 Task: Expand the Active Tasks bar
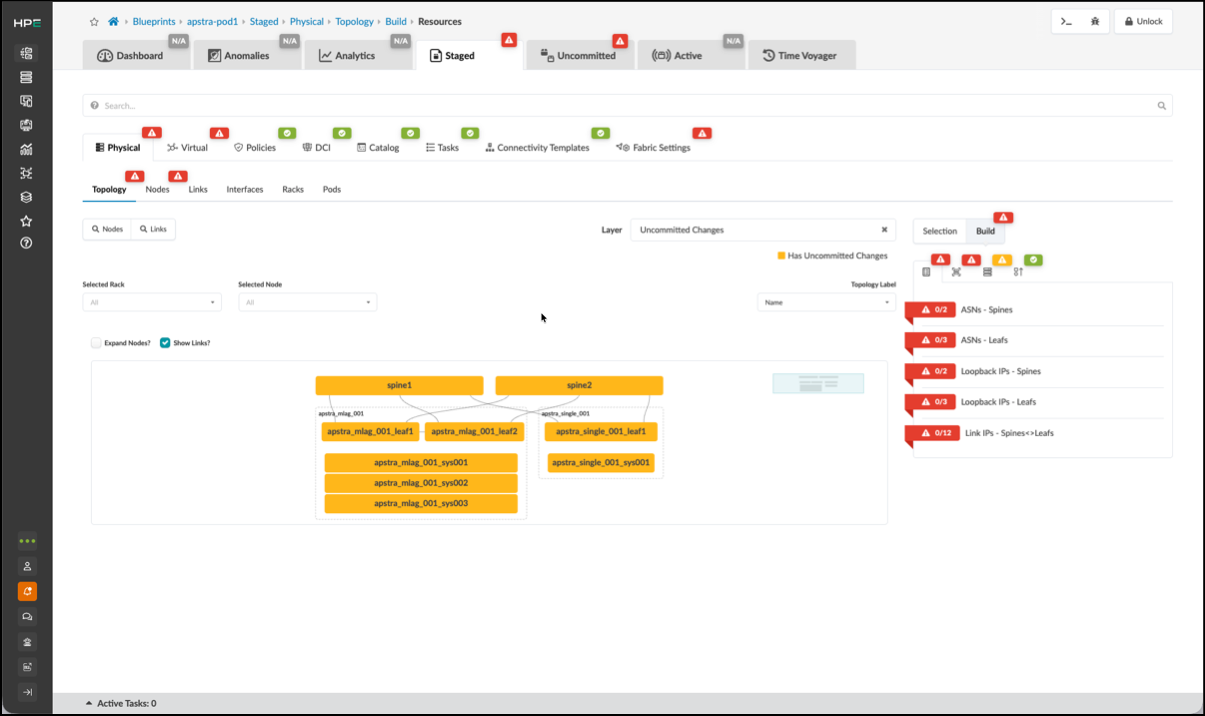pyautogui.click(x=120, y=704)
